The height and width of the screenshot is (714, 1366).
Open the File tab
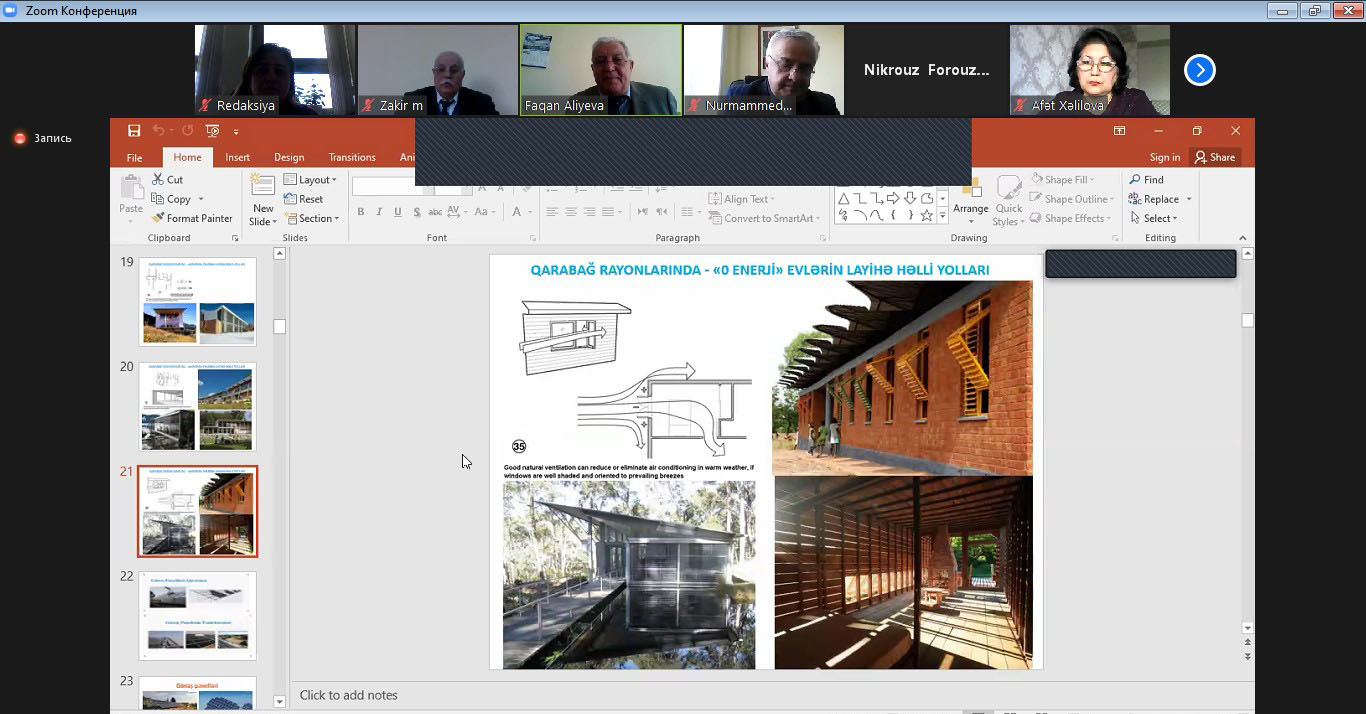coord(134,158)
